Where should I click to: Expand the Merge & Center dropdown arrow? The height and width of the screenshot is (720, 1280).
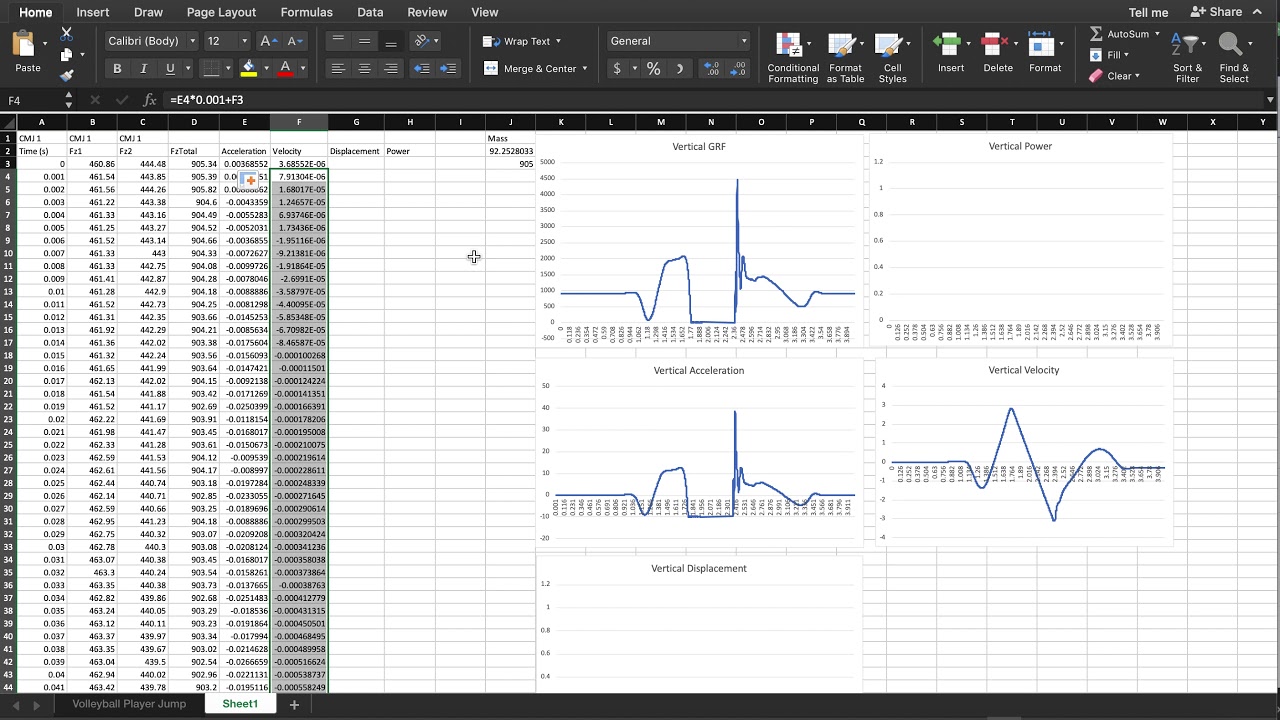pyautogui.click(x=585, y=68)
